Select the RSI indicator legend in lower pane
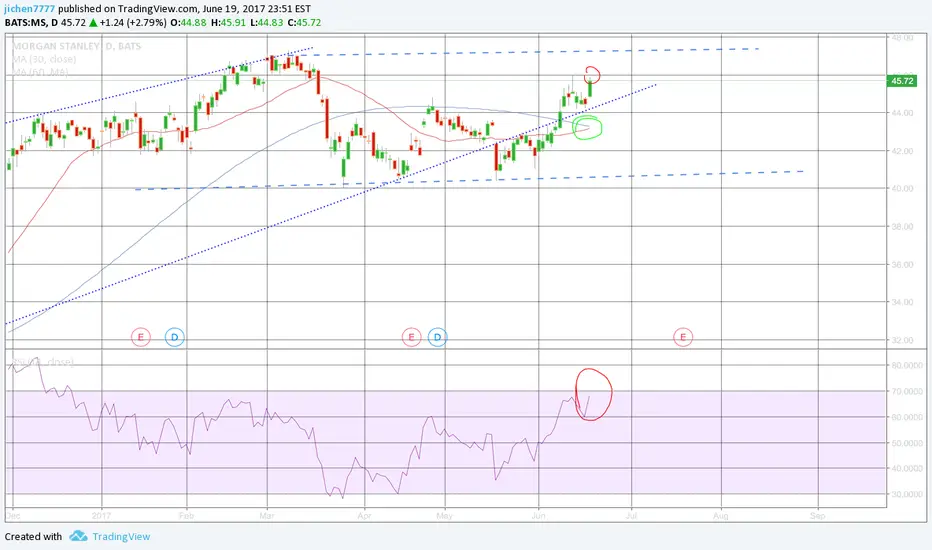This screenshot has width=932, height=550. coord(43,362)
